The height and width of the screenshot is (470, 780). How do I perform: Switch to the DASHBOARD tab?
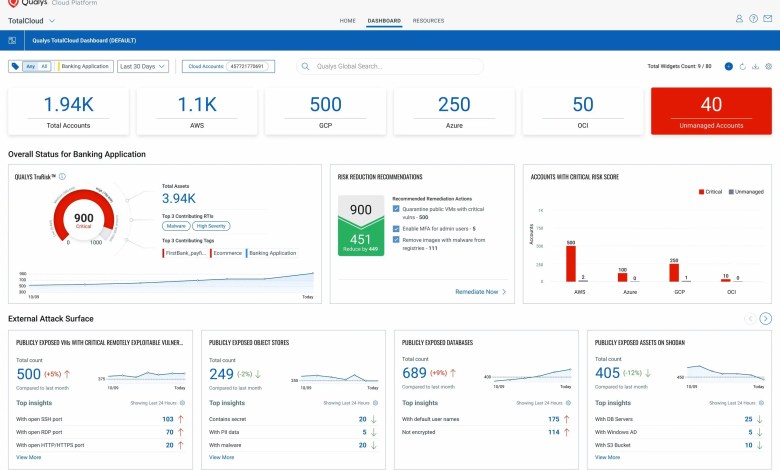pyautogui.click(x=384, y=21)
